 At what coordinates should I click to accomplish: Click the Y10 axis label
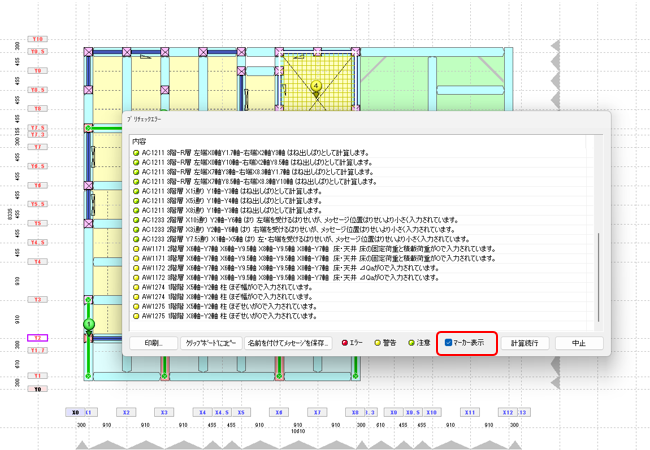click(x=38, y=39)
